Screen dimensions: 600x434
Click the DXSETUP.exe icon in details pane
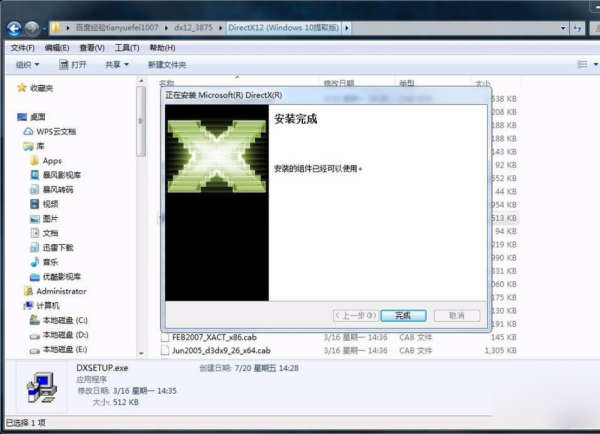click(x=42, y=387)
